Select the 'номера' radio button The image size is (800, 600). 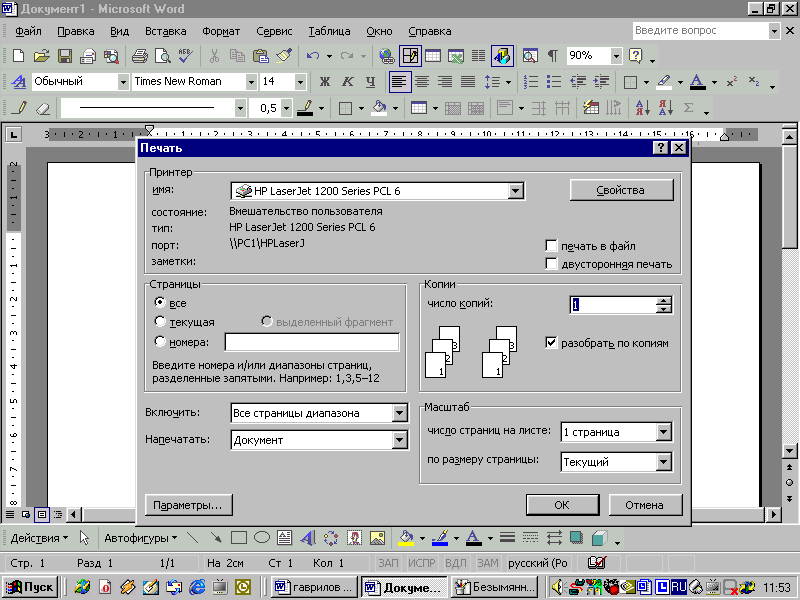[160, 341]
